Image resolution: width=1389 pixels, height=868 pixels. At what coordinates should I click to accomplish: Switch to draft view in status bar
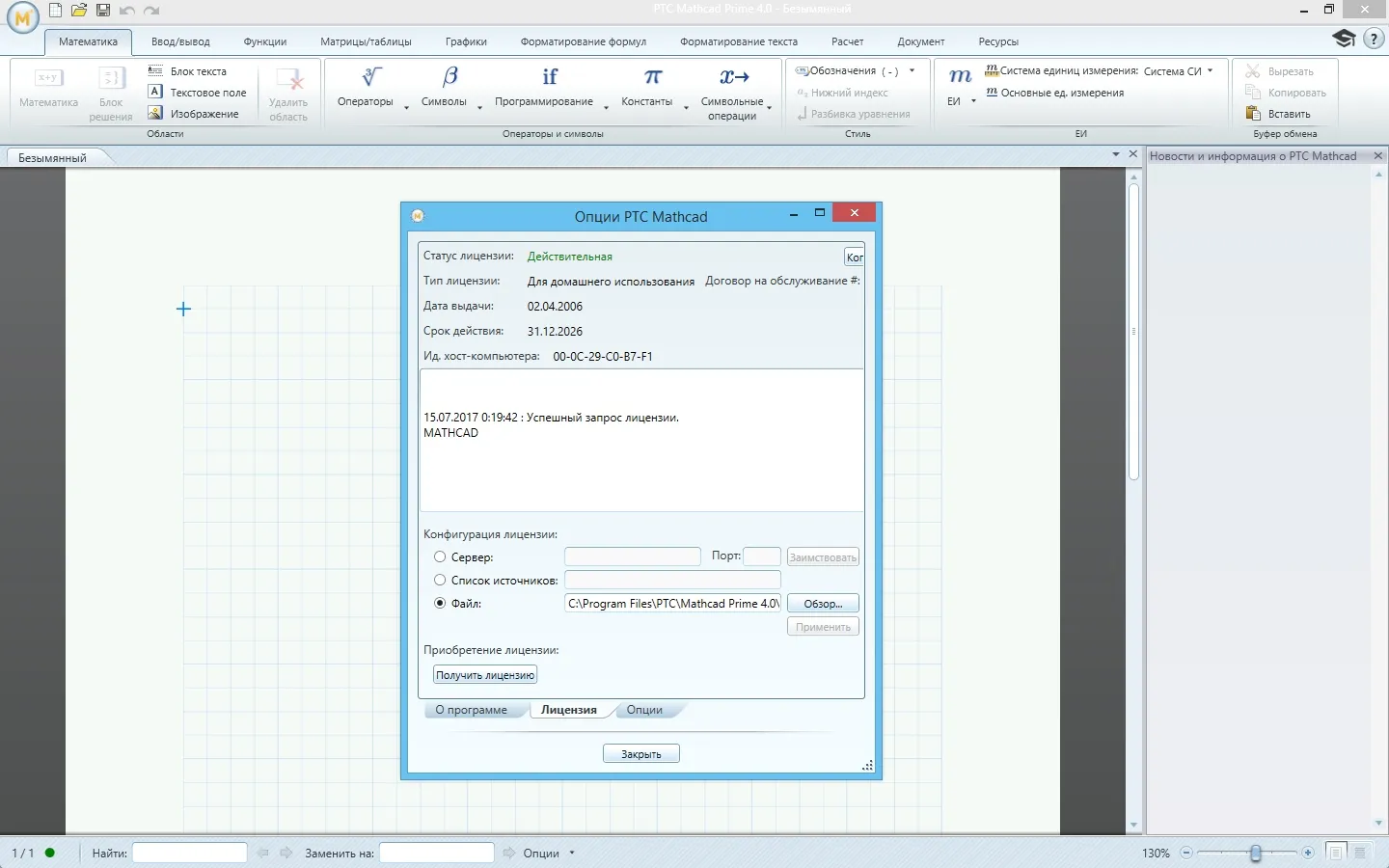point(1360,853)
